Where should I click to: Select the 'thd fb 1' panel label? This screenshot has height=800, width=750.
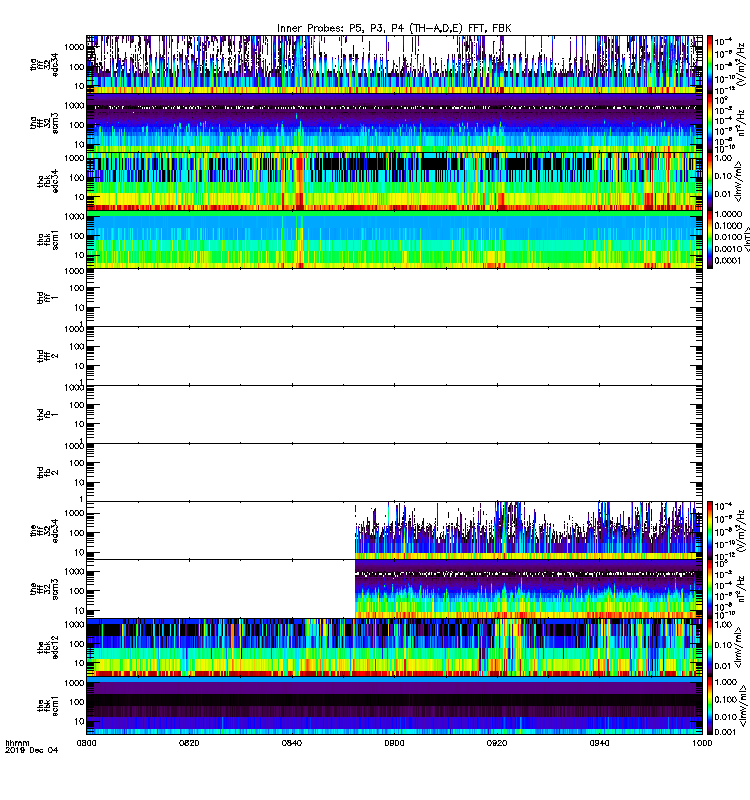point(47,414)
